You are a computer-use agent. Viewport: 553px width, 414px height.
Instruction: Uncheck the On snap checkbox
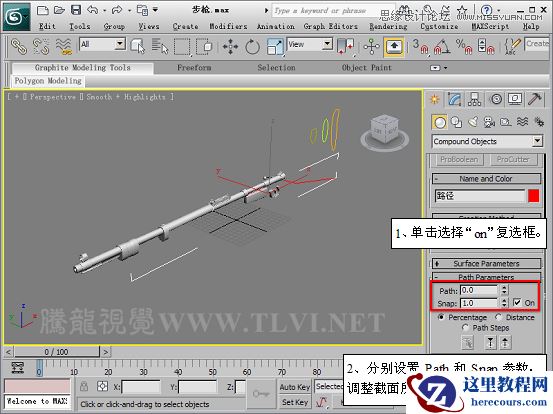(x=517, y=303)
